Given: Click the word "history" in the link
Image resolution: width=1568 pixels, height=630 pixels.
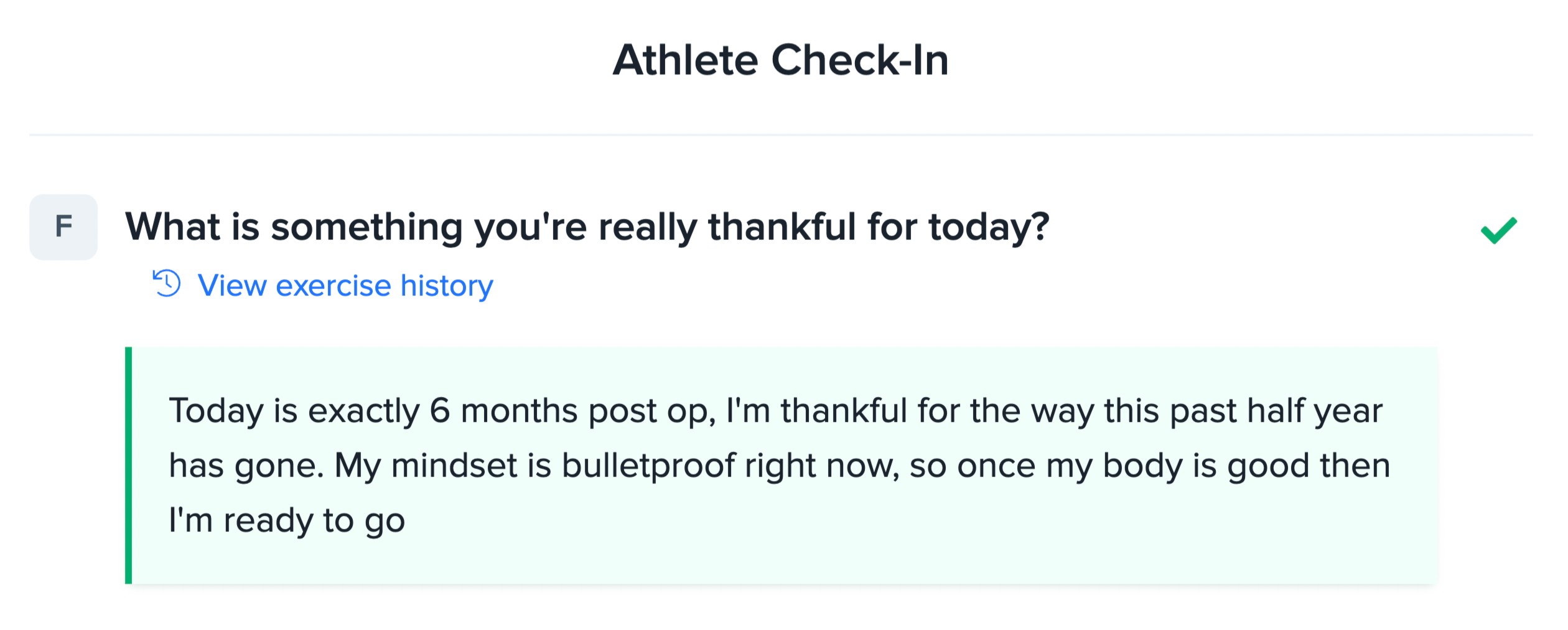Looking at the screenshot, I should click(446, 286).
